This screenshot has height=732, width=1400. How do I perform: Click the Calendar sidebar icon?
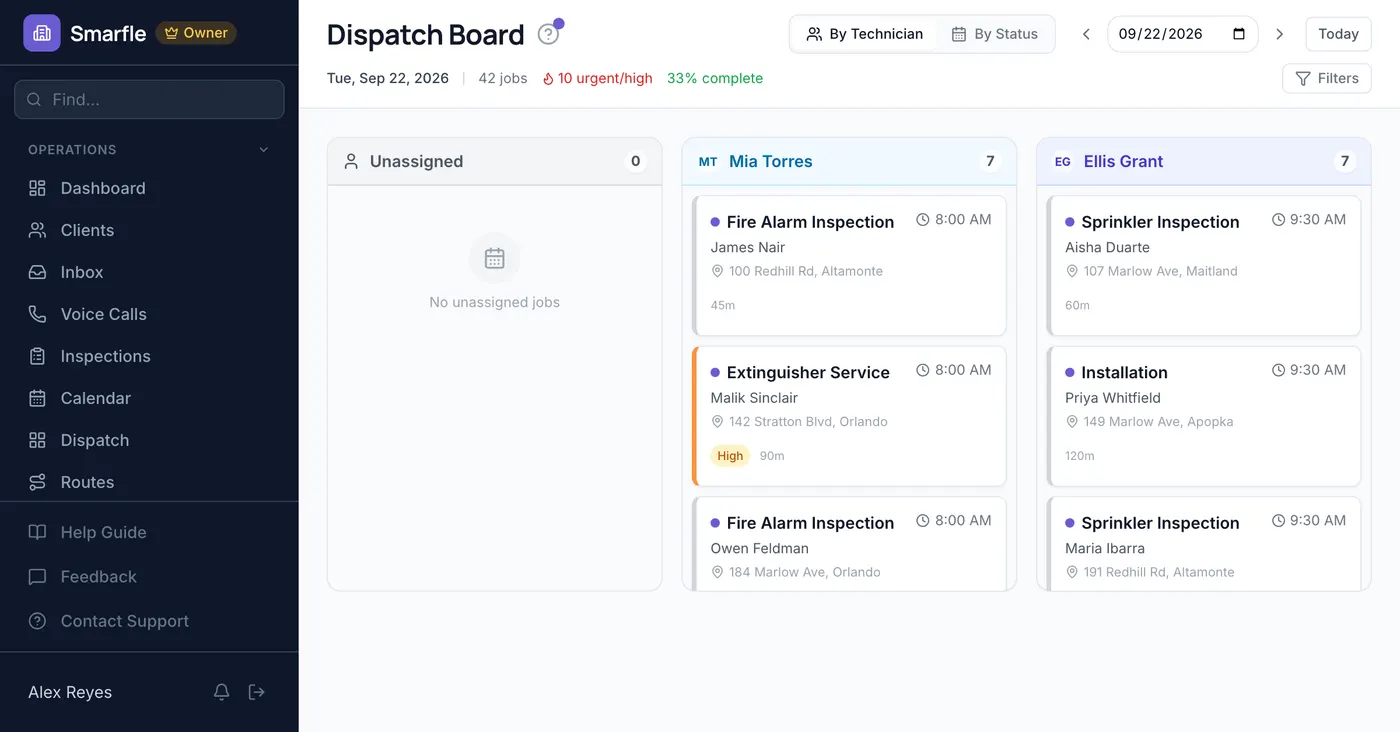tap(37, 398)
